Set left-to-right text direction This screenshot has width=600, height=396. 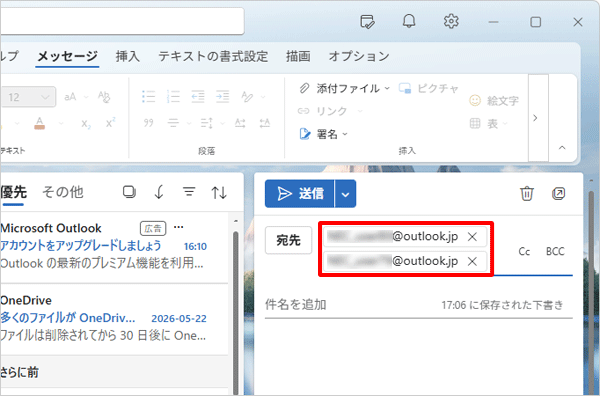pyautogui.click(x=240, y=123)
